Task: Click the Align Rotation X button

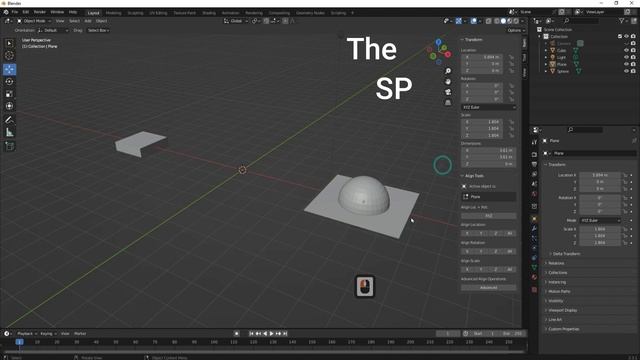Action: (467, 251)
